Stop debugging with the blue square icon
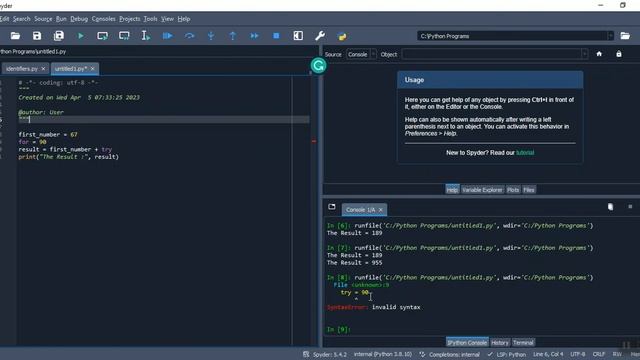The width and height of the screenshot is (640, 360). [x=276, y=36]
